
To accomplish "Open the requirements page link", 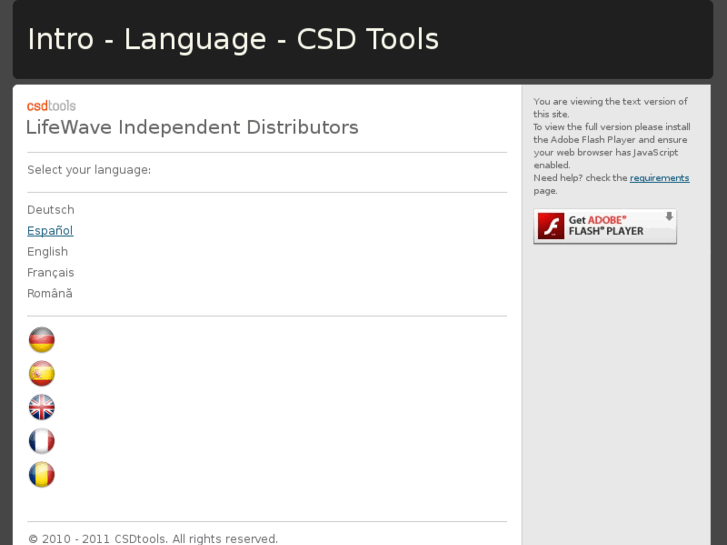I will coord(659,178).
